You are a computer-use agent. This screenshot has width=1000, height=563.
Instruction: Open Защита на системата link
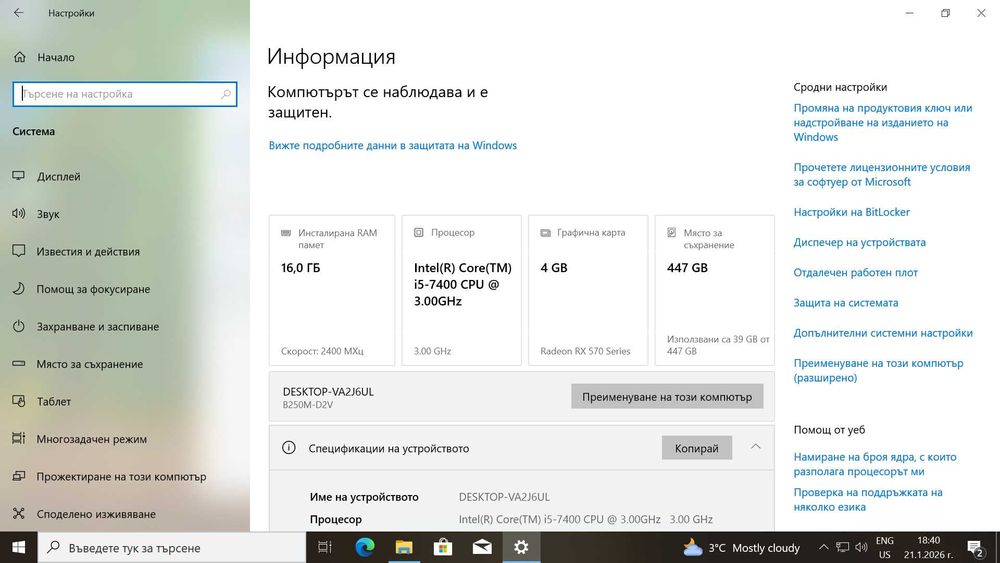(x=846, y=303)
